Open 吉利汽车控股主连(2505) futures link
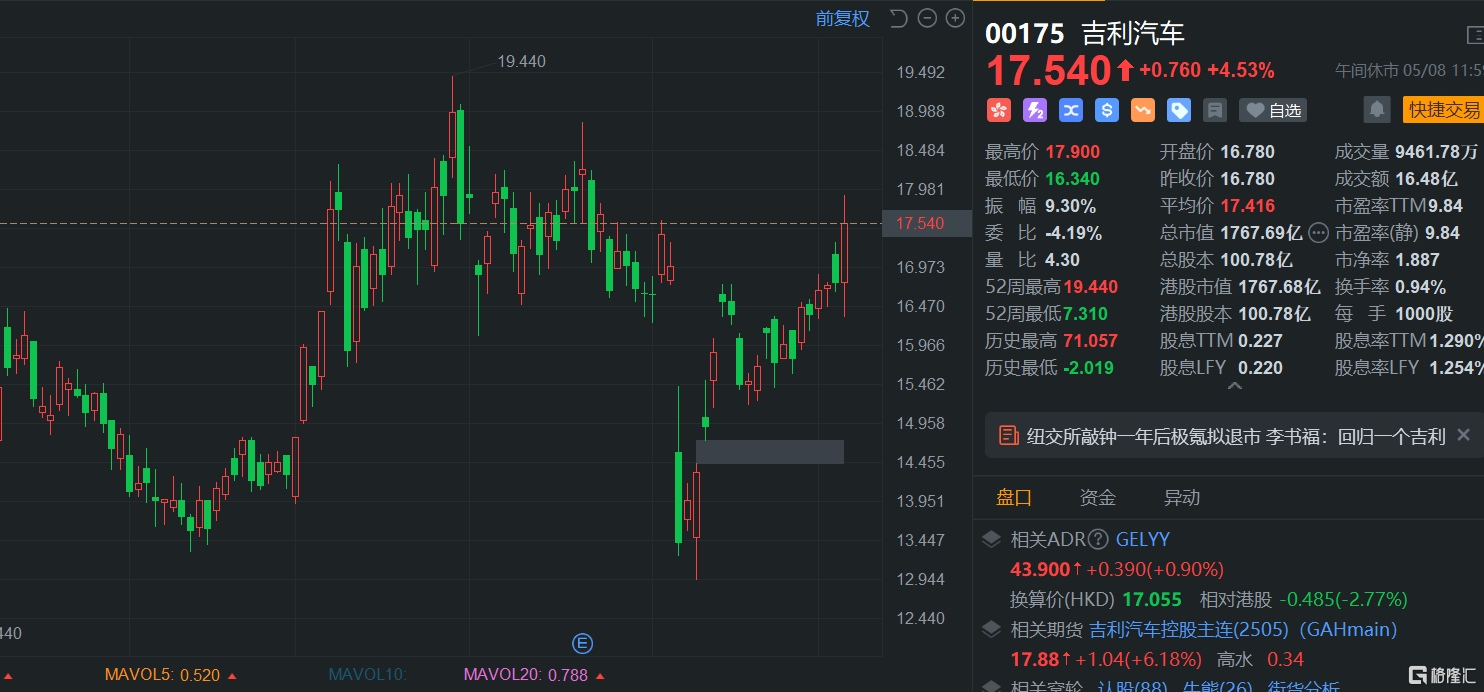This screenshot has width=1484, height=692. pos(1189,630)
